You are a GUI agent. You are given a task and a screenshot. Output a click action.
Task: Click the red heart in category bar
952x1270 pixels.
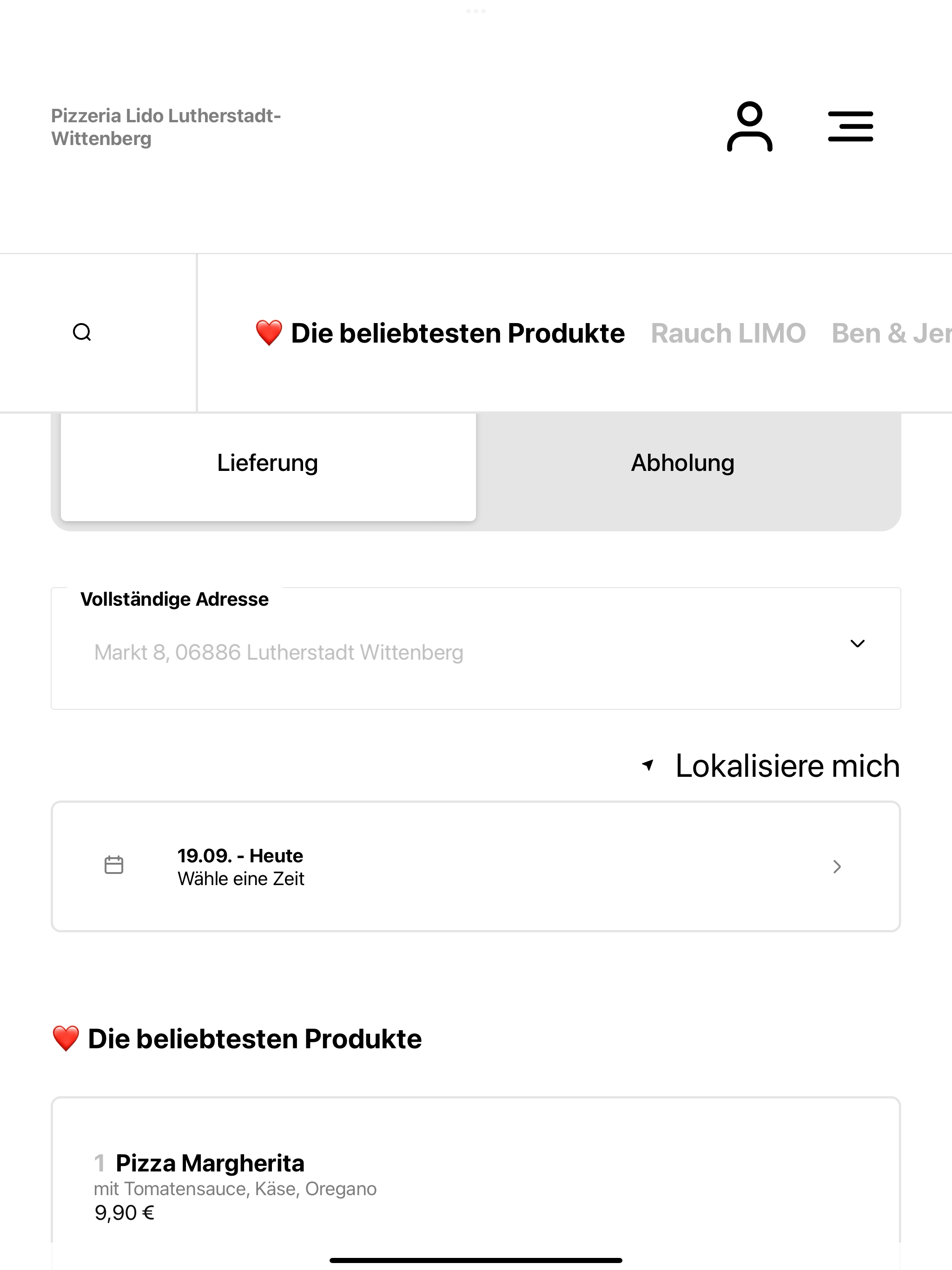coord(269,333)
